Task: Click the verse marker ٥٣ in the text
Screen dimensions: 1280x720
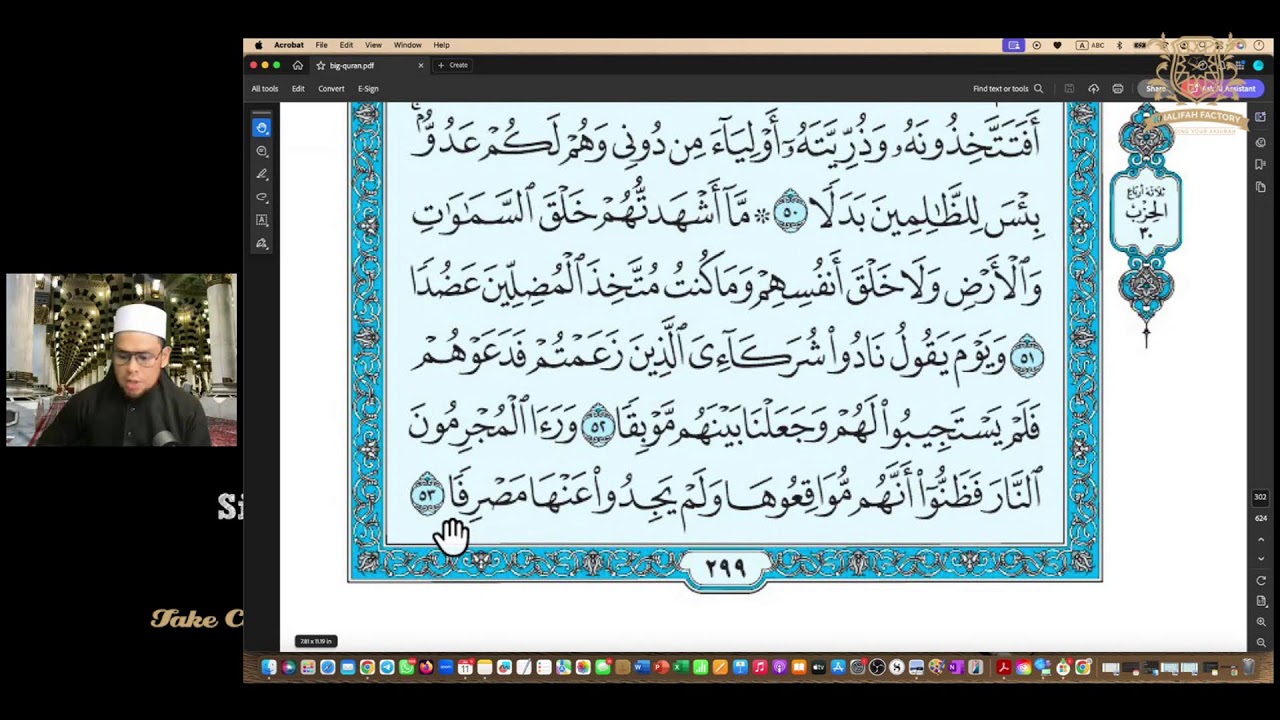Action: [427, 495]
